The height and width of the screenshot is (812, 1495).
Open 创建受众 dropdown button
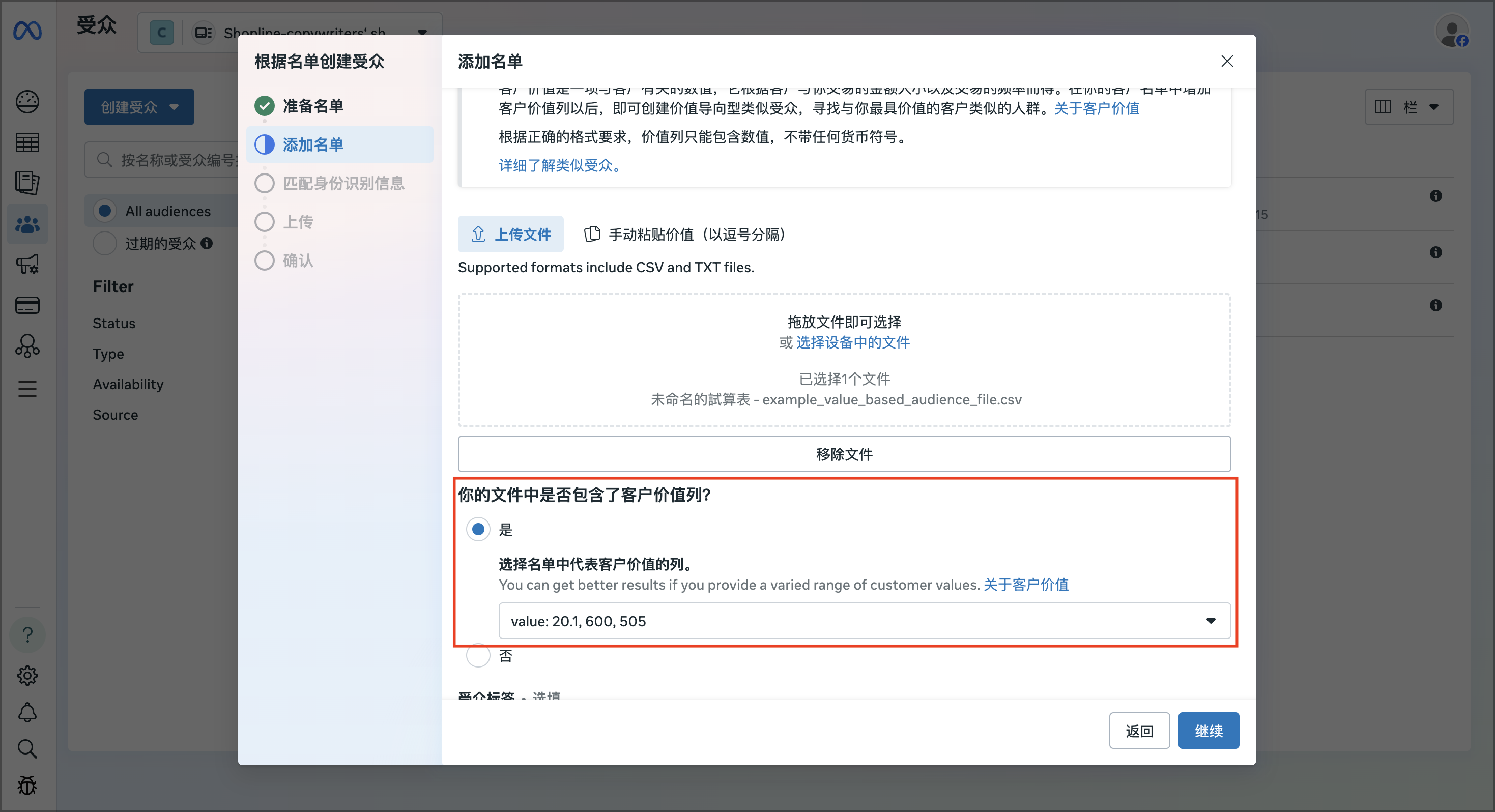[x=139, y=107]
